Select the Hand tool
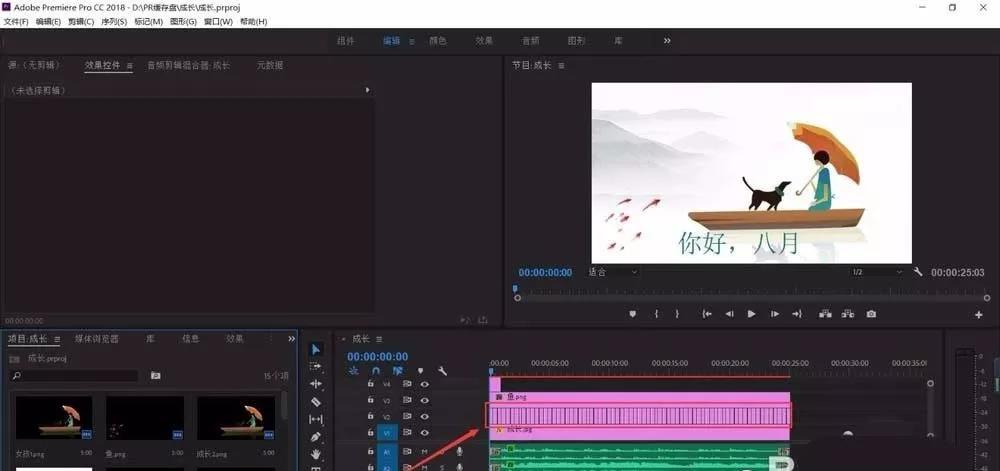 pyautogui.click(x=316, y=454)
